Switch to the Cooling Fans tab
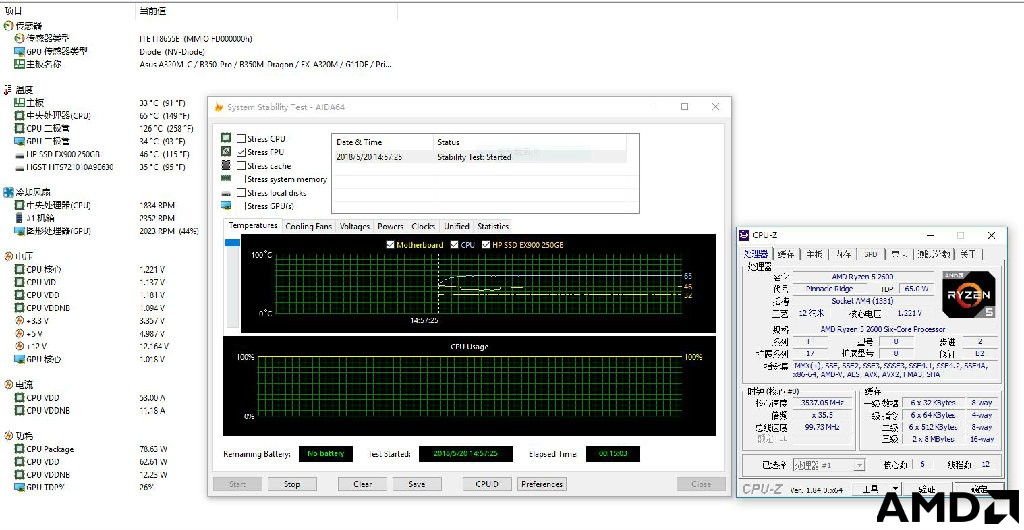This screenshot has height=530, width=1024. pos(309,226)
